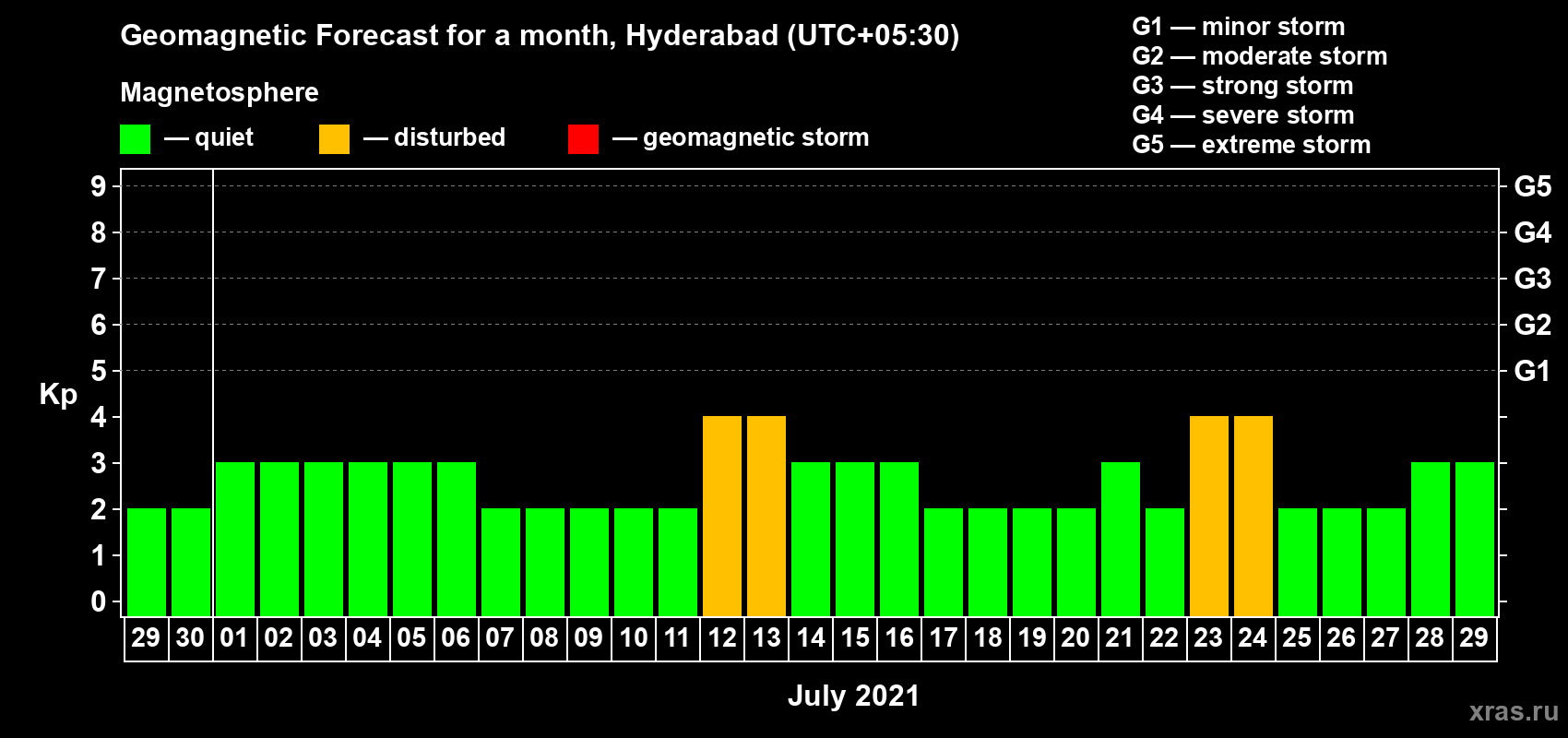
Task: Click the orange bar for day 24
Action: pyautogui.click(x=1253, y=516)
